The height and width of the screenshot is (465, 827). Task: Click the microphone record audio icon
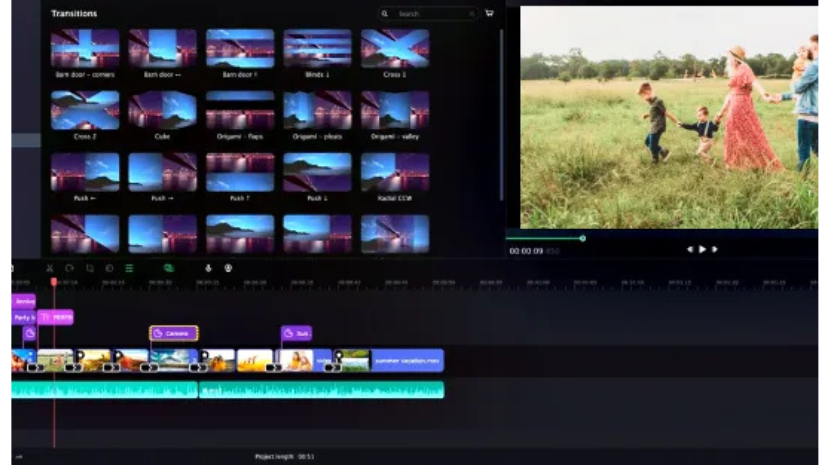(209, 268)
